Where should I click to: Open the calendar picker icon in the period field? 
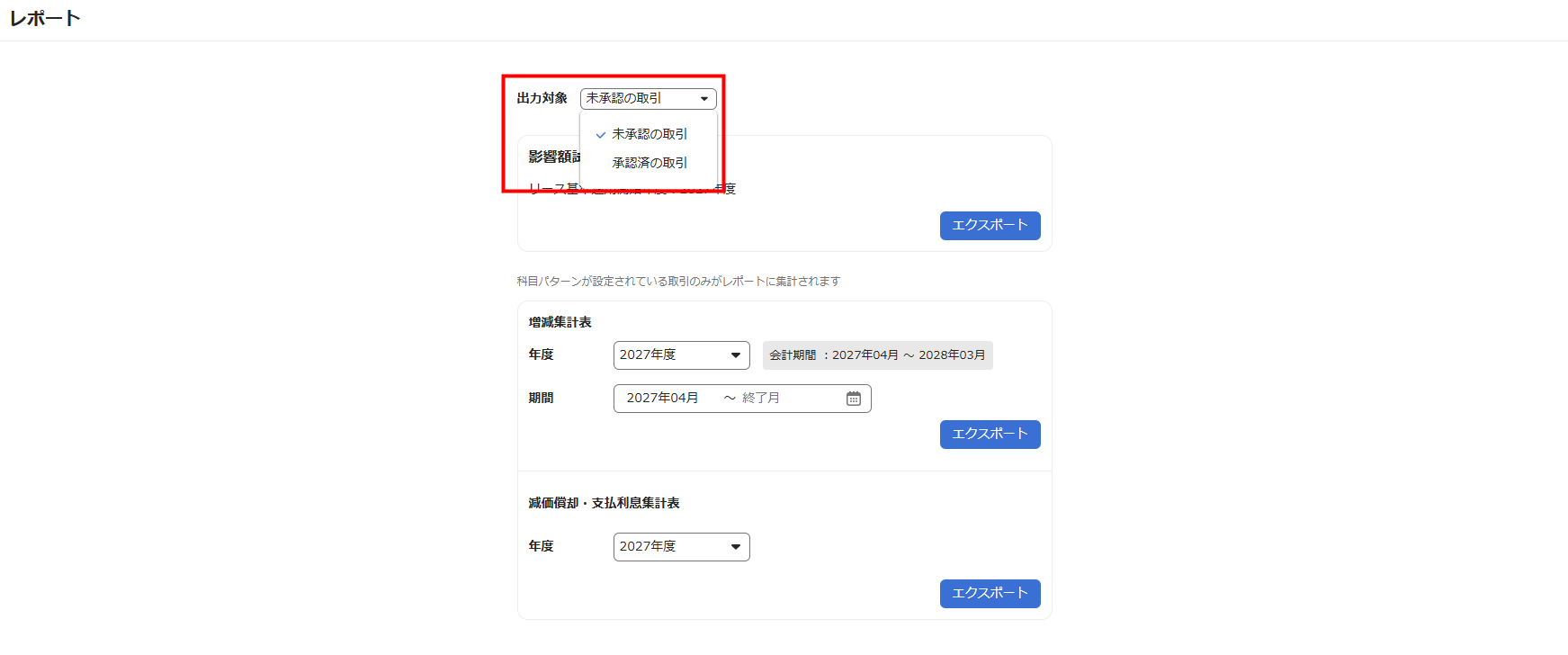[853, 399]
